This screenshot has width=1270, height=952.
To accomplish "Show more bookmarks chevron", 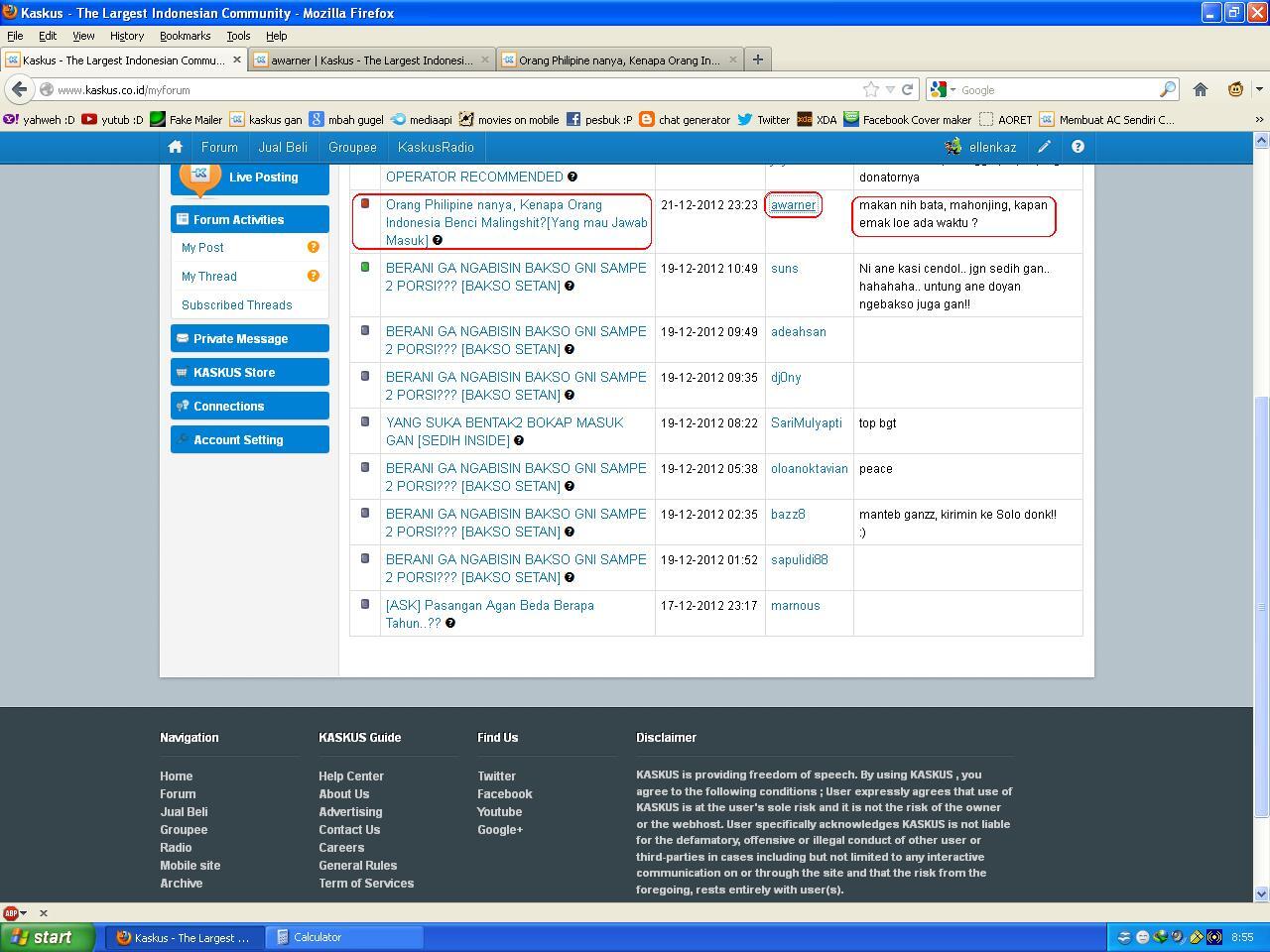I will point(1260,119).
